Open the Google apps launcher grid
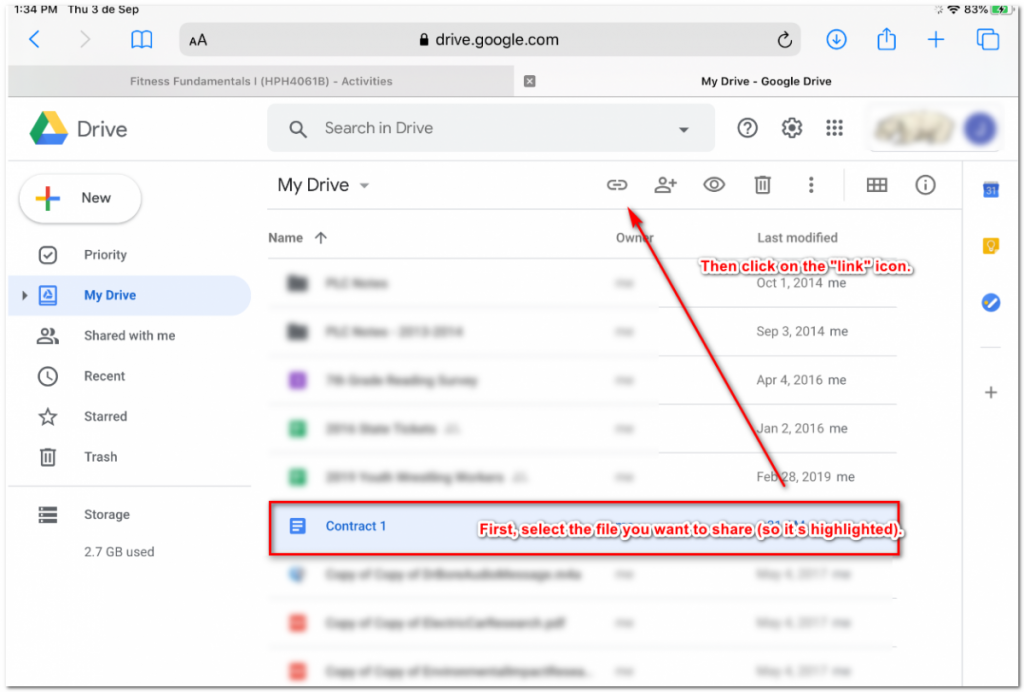 pyautogui.click(x=834, y=128)
